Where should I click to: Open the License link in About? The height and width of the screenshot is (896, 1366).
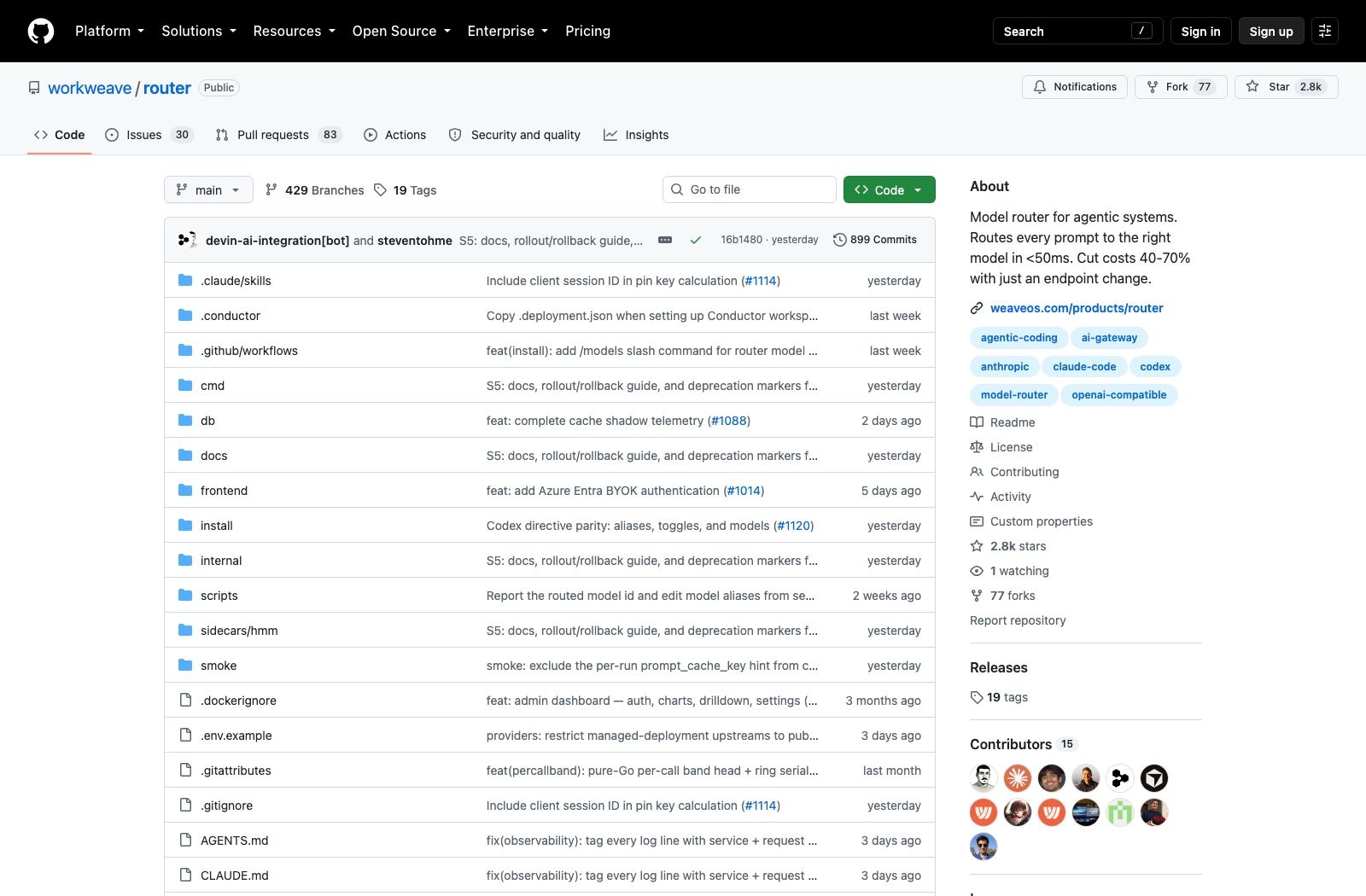1001,447
